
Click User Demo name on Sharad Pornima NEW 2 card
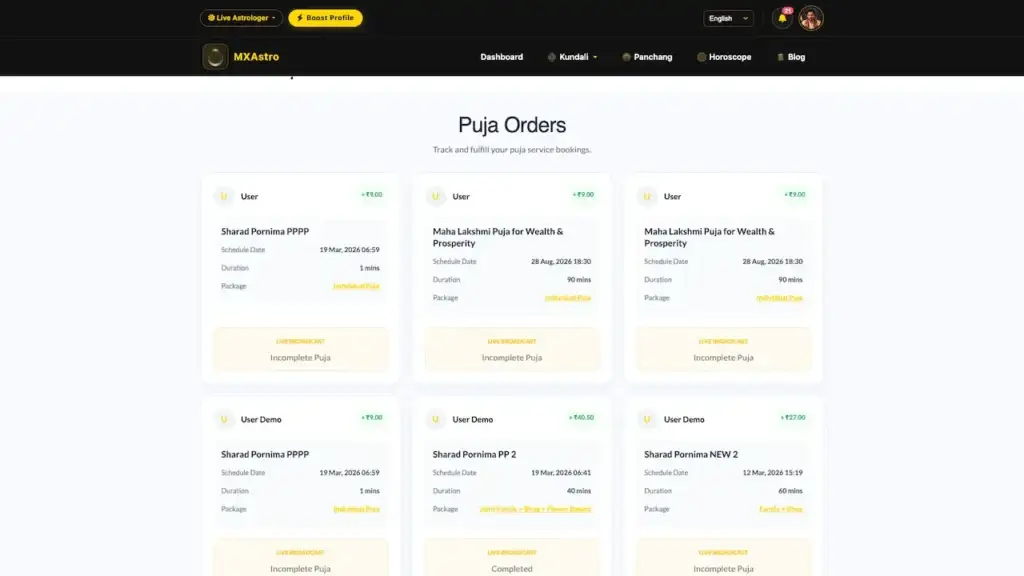684,419
